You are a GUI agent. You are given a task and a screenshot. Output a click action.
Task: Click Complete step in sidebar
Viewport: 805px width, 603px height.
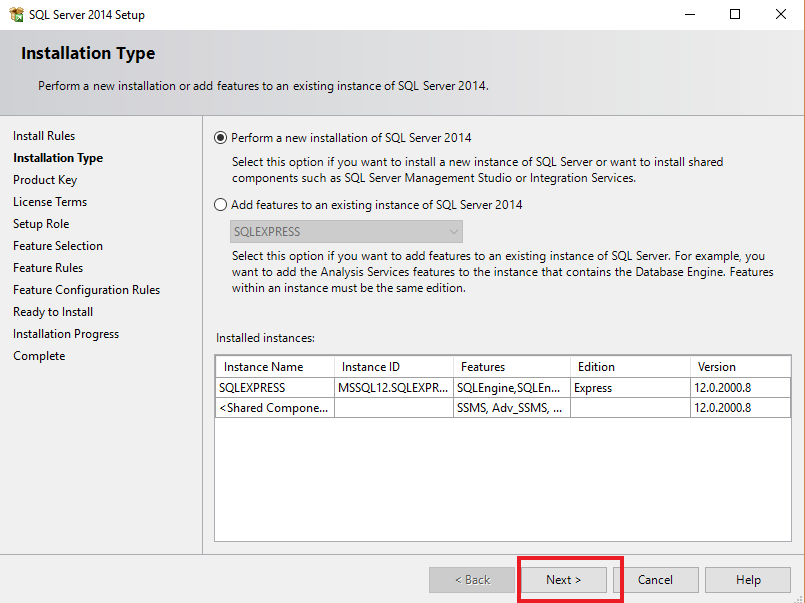point(39,356)
